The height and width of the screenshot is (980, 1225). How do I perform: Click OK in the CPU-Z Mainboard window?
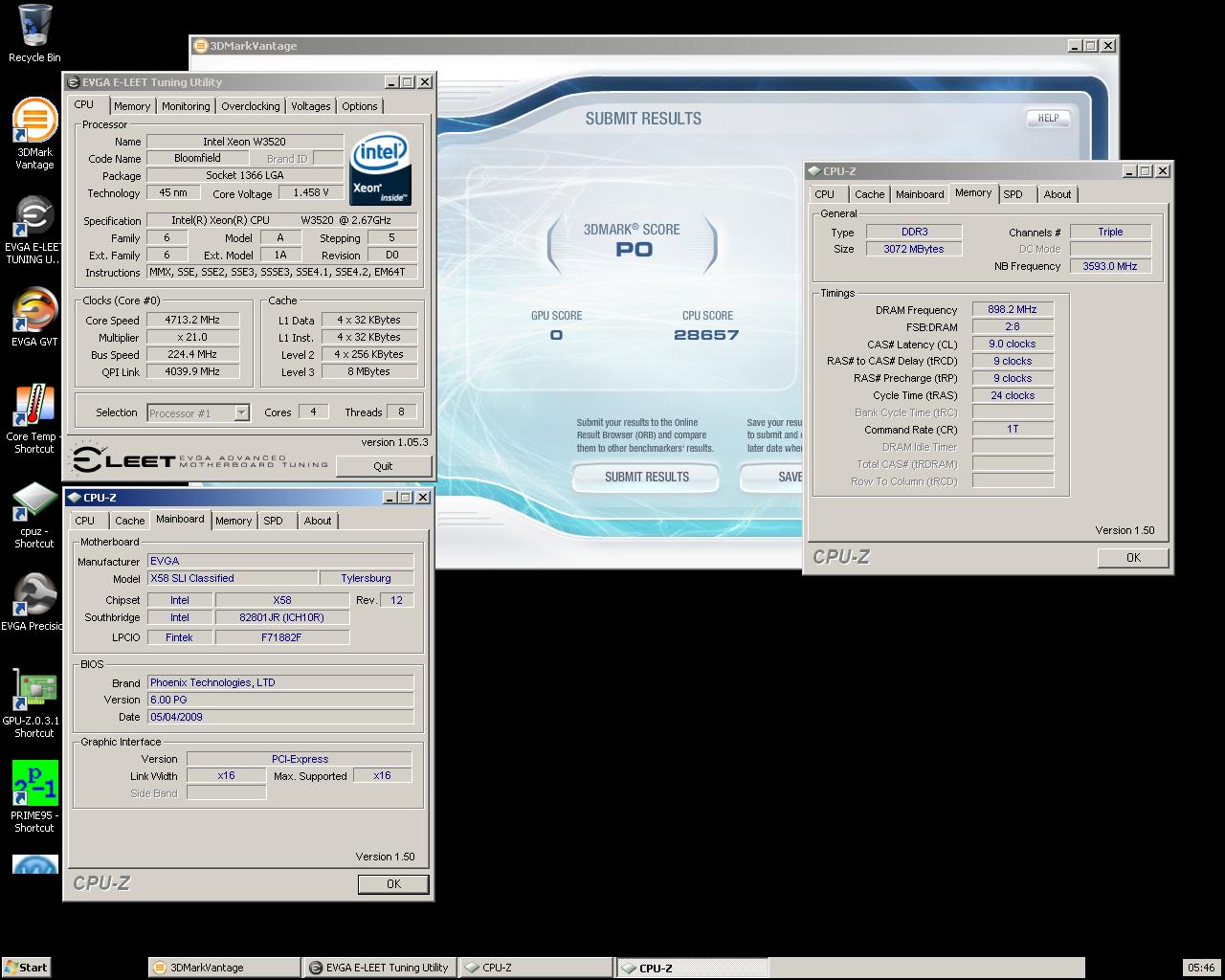pos(393,884)
